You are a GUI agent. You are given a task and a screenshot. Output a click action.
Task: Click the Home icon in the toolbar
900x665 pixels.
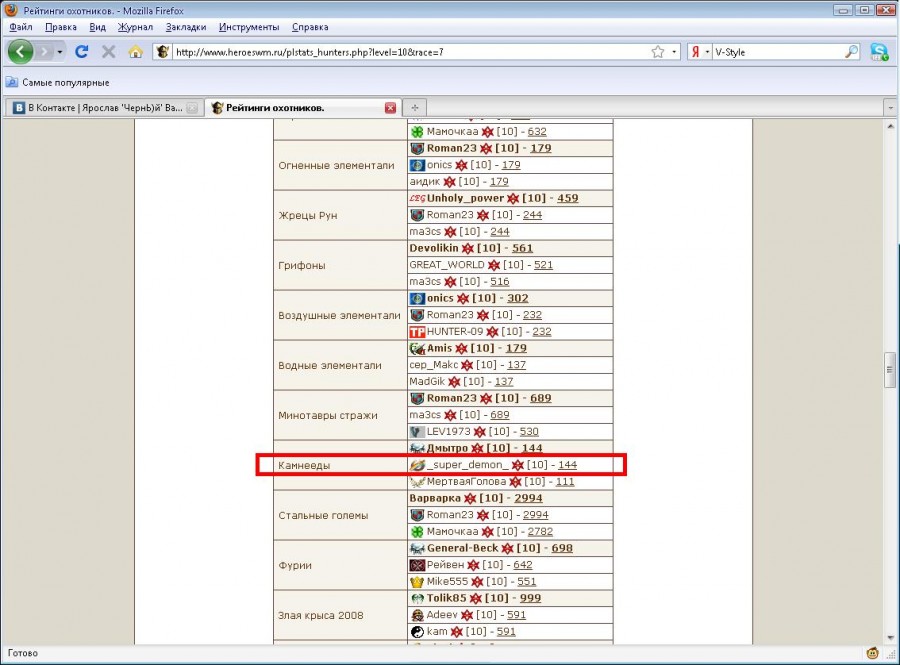tap(135, 51)
